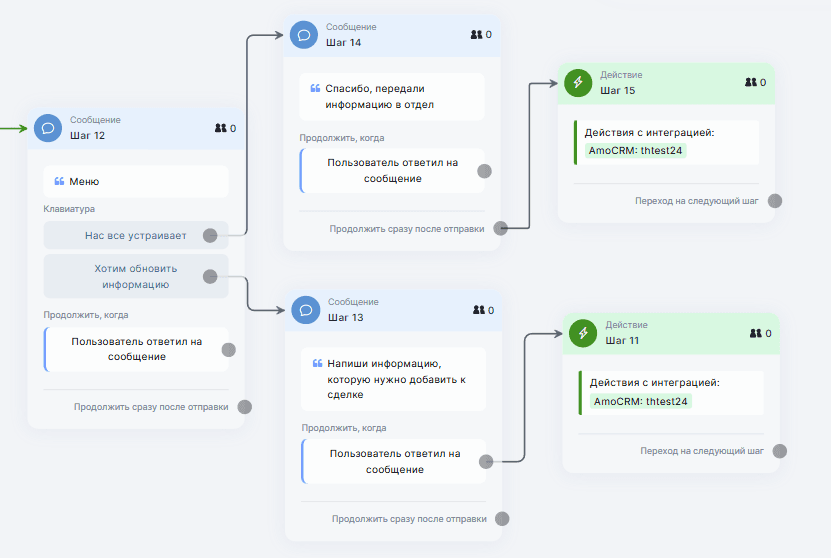
Task: Select the 'Спасибо, передали информацию в отдел' message
Action: 392,96
